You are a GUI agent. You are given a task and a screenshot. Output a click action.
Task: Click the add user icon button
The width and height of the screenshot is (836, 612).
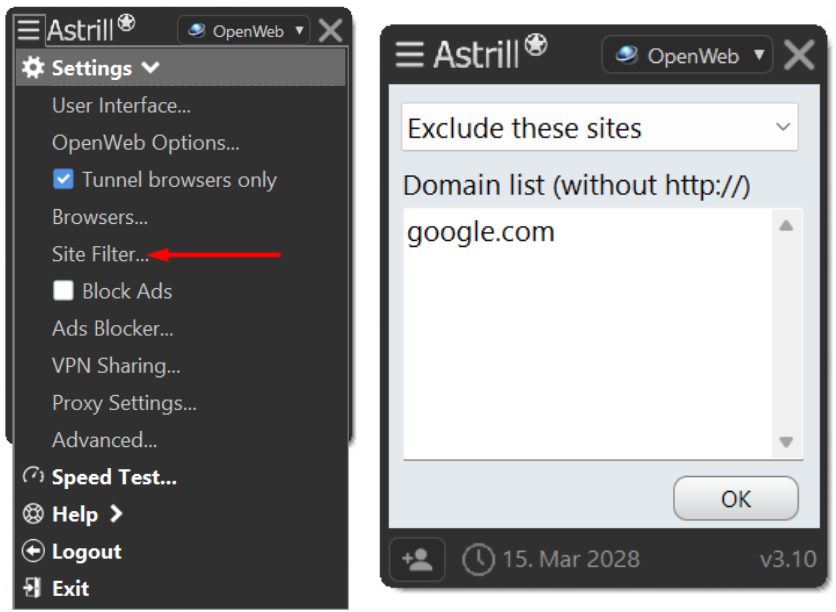click(417, 559)
